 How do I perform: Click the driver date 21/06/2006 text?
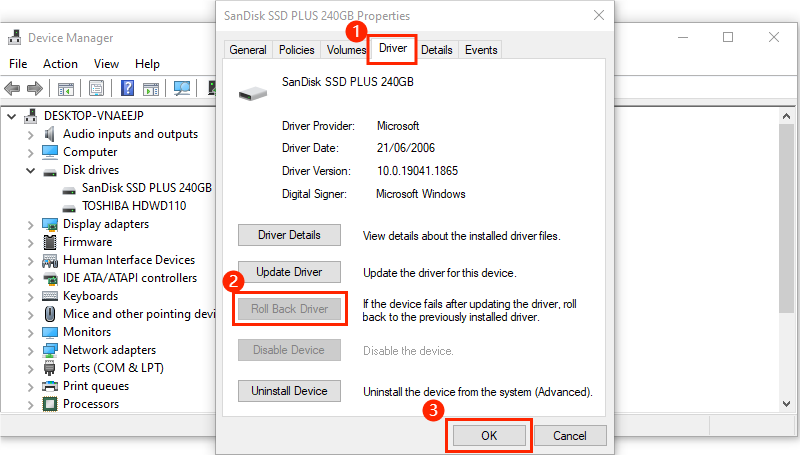pos(406,148)
